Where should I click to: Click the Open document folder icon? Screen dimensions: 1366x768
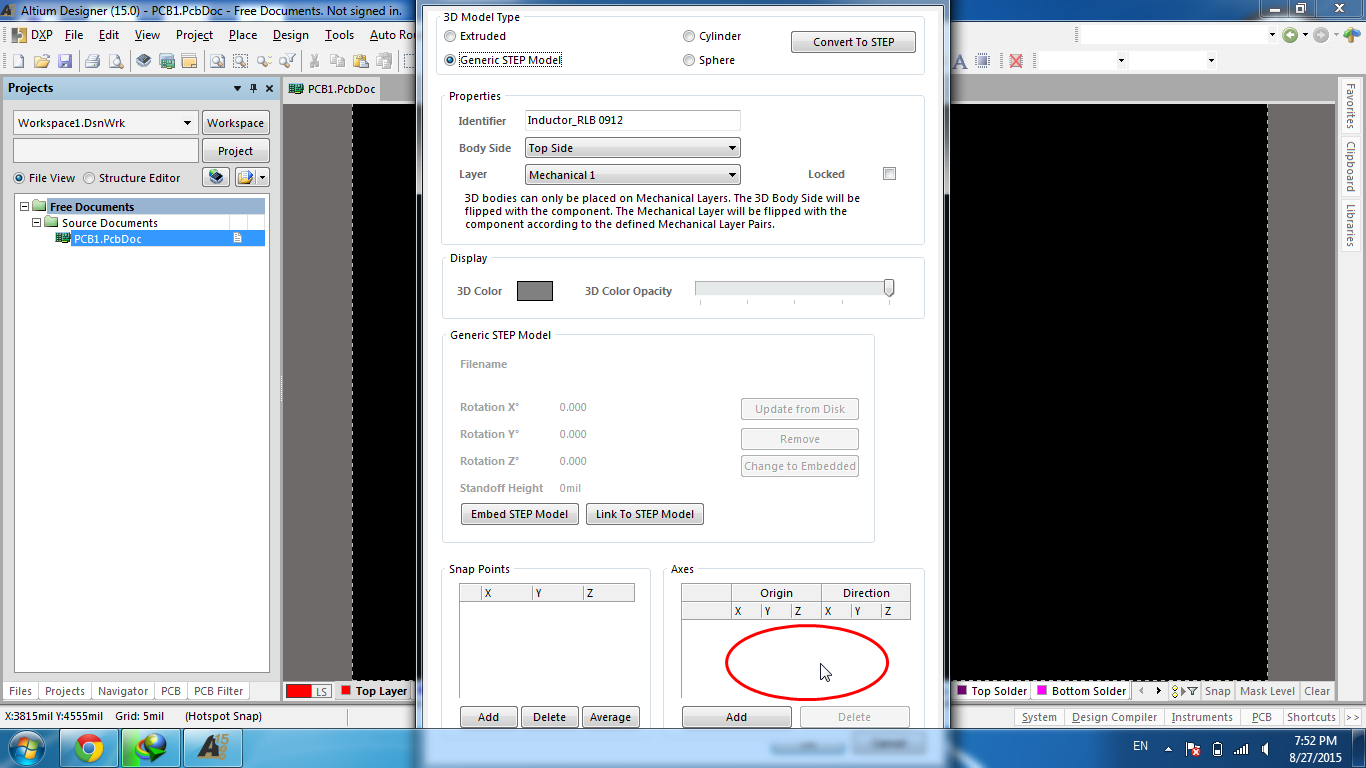pos(42,61)
